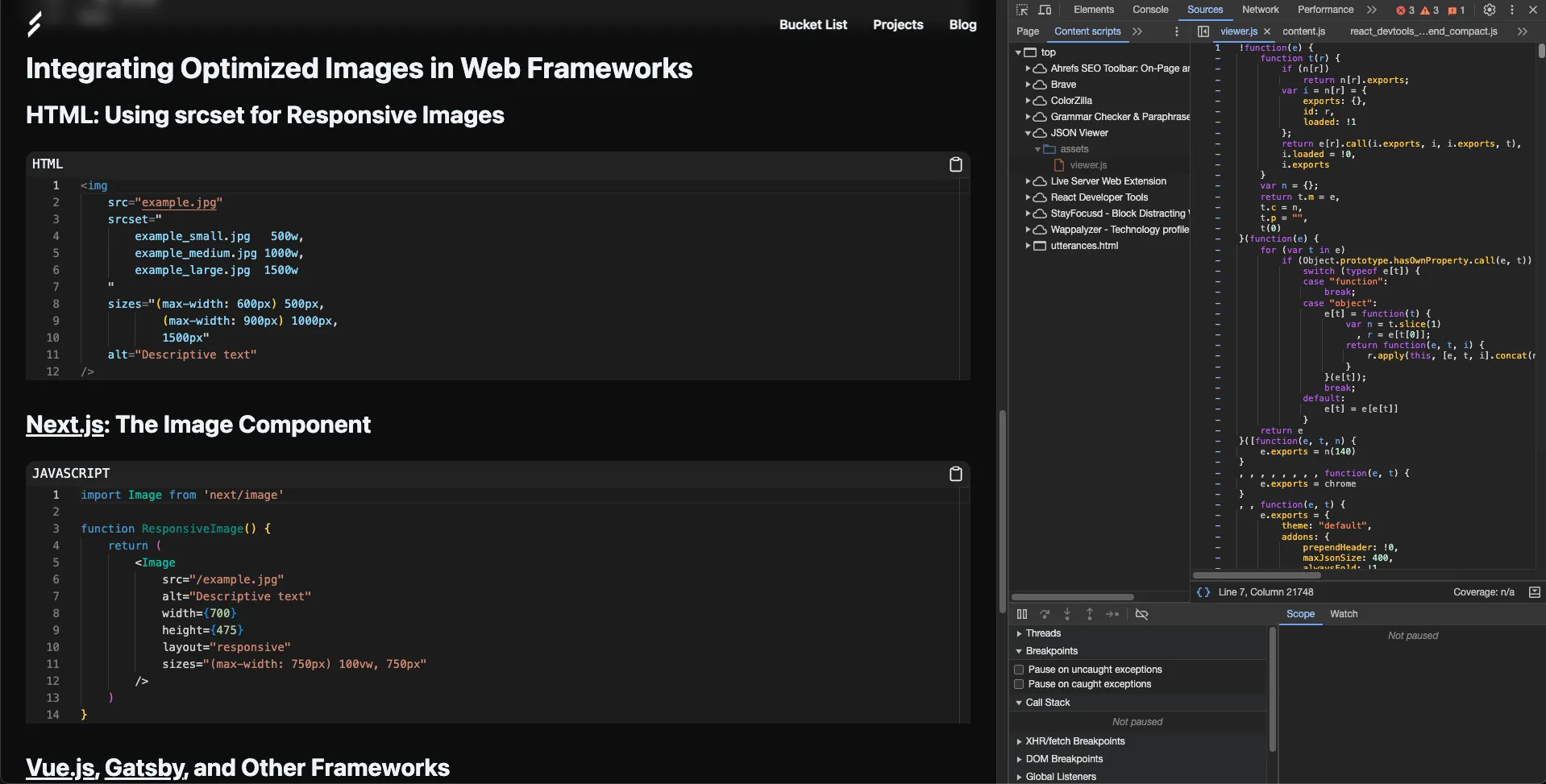
Task: Toggle the device toolbar icon
Action: [x=1045, y=10]
